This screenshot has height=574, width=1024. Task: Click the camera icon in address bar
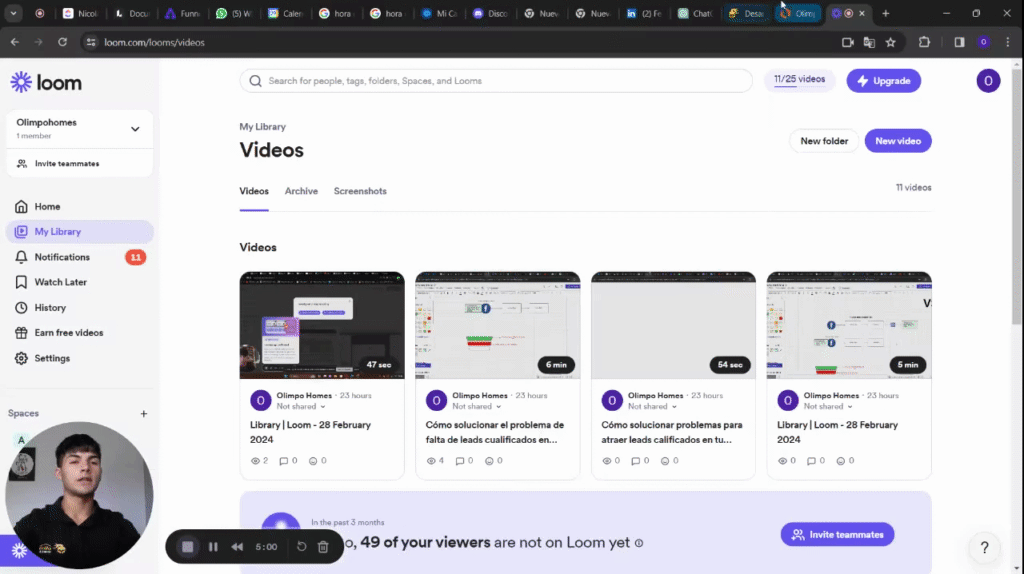pyautogui.click(x=848, y=42)
